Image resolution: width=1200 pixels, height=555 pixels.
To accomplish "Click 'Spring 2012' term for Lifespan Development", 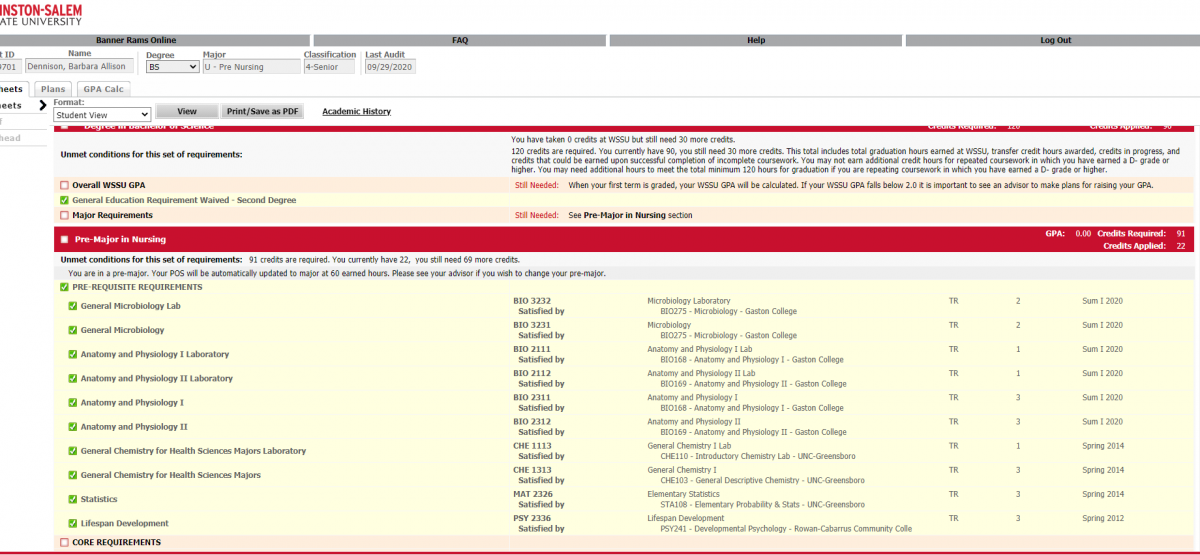I will (x=1103, y=518).
